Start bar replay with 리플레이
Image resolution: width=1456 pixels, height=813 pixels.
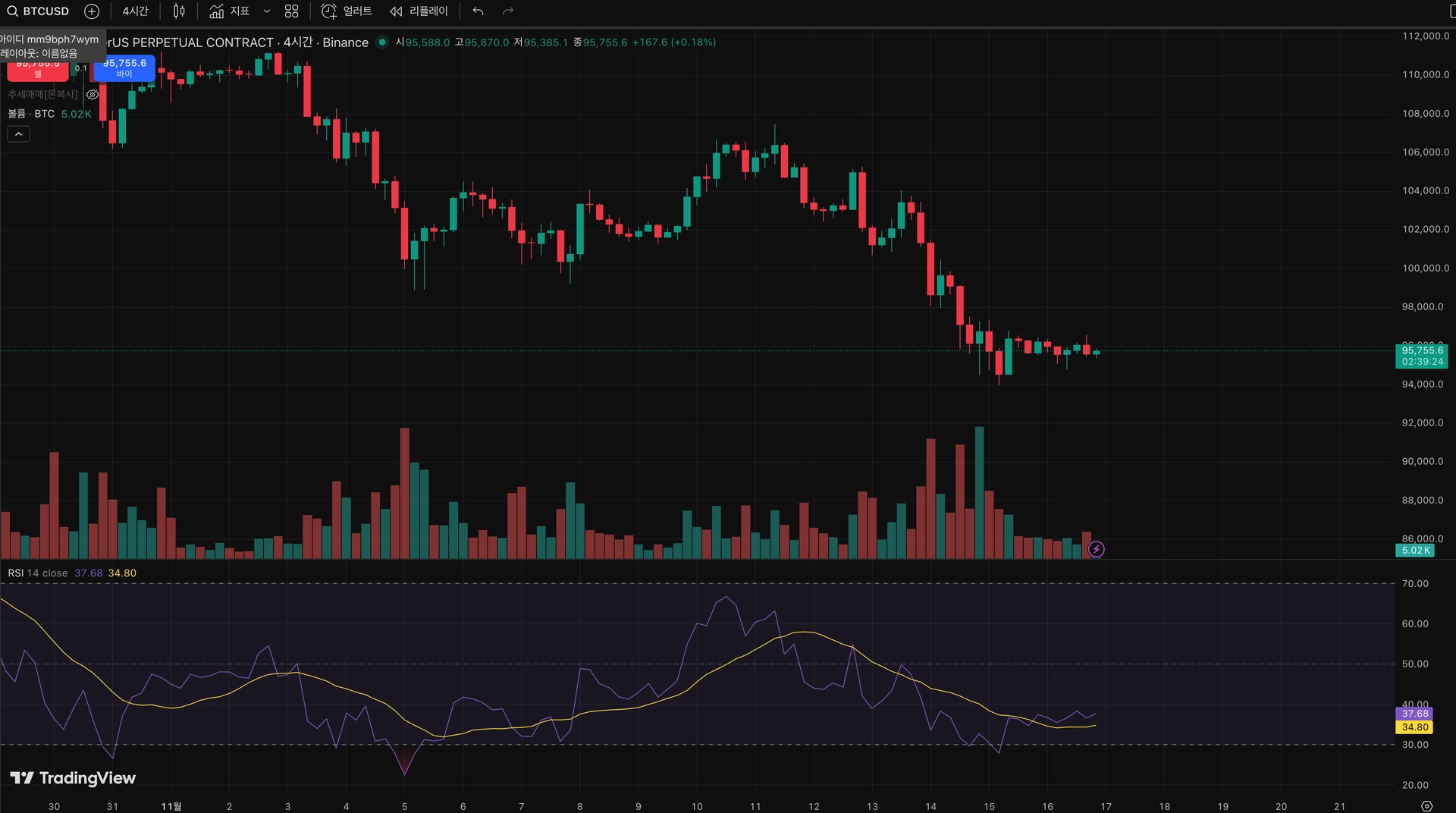419,11
